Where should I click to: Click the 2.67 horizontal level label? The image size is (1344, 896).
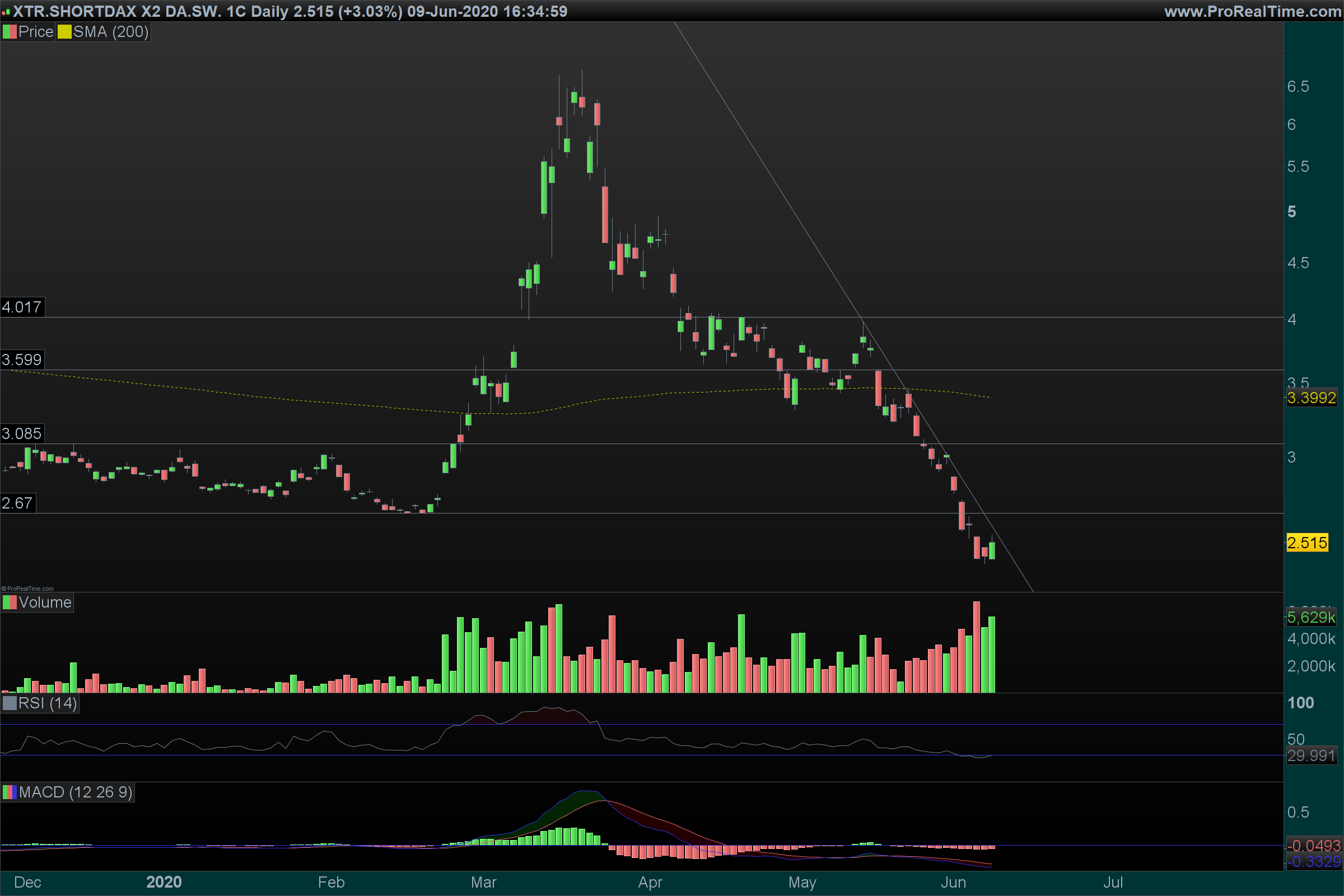coord(17,503)
